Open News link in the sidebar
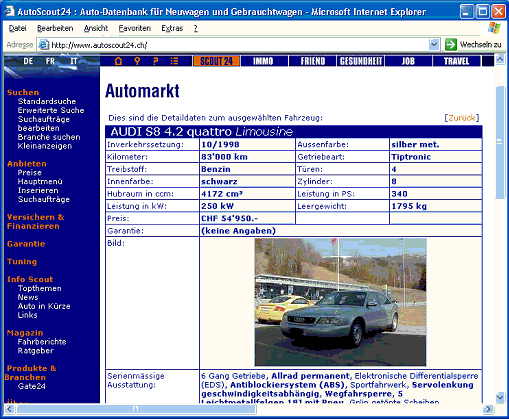 pos(28,297)
